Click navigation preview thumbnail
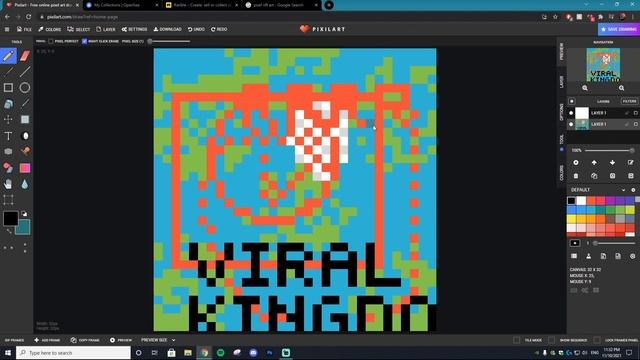Screen dimensions: 640x360 pyautogui.click(x=603, y=64)
